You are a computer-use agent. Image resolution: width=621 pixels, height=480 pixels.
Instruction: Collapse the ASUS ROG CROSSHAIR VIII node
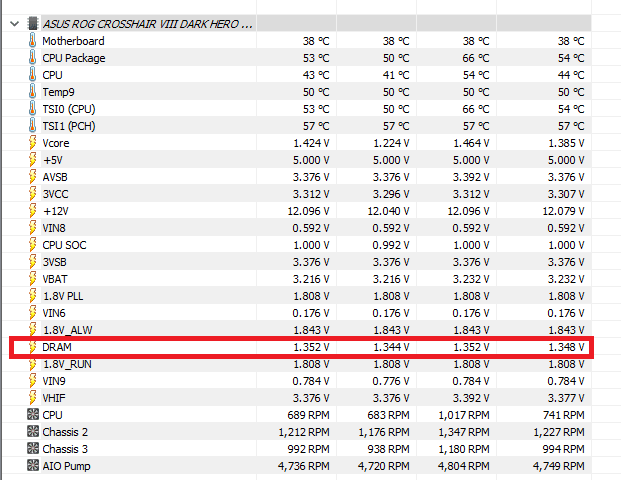click(x=15, y=24)
